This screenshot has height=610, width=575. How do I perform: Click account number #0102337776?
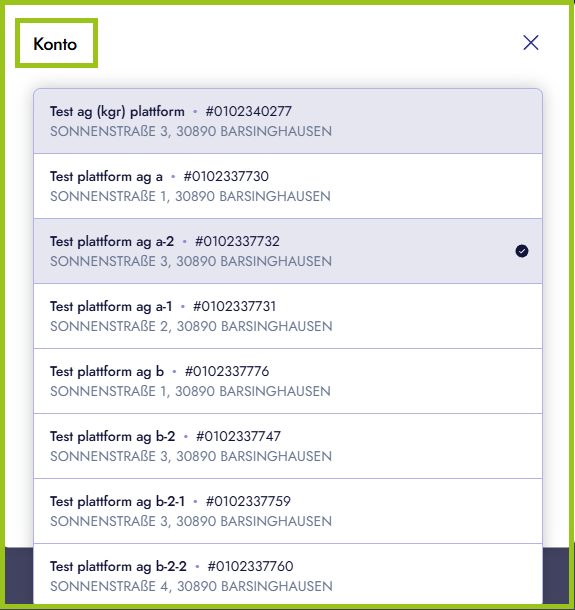[x=227, y=372]
